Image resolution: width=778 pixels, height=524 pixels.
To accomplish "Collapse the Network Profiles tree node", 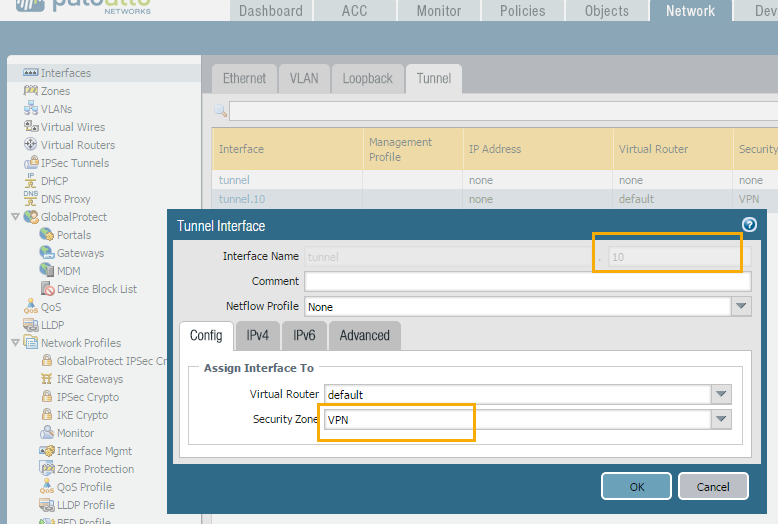I will pos(14,343).
